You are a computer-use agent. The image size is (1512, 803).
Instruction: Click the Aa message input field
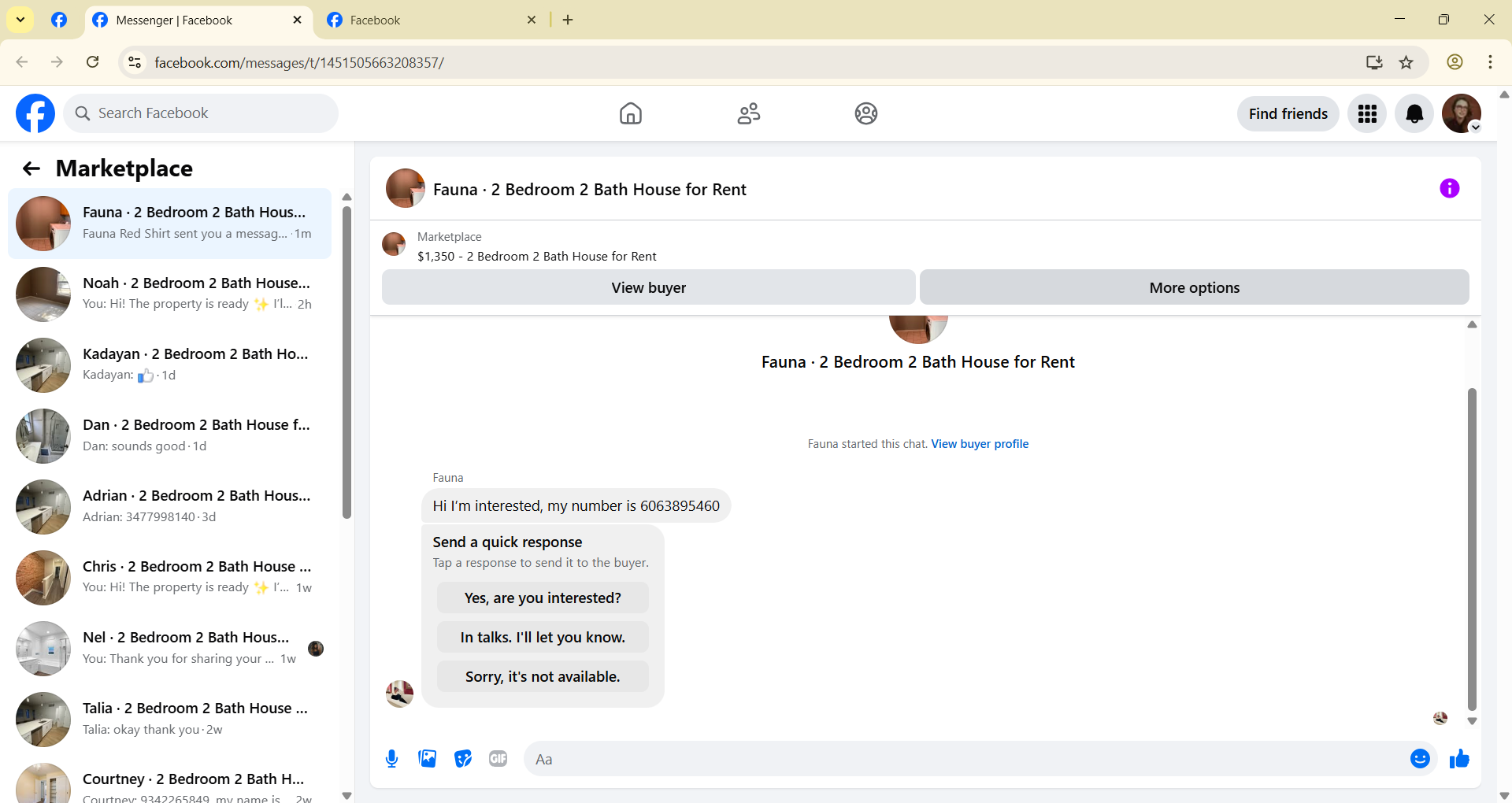[x=965, y=759]
